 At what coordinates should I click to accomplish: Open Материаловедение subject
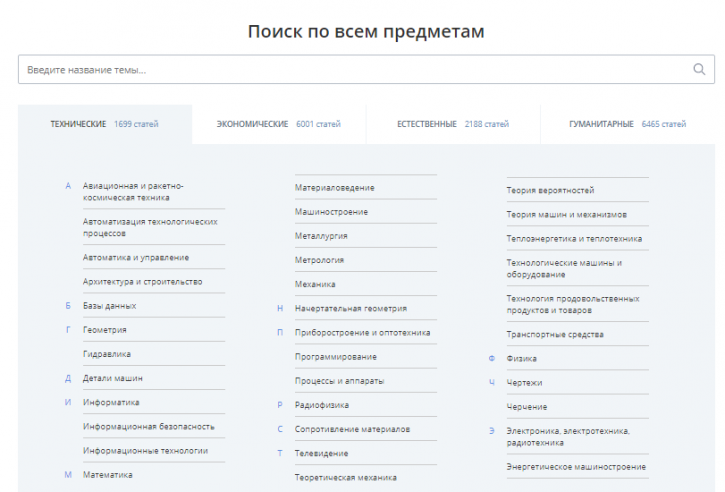(x=335, y=188)
